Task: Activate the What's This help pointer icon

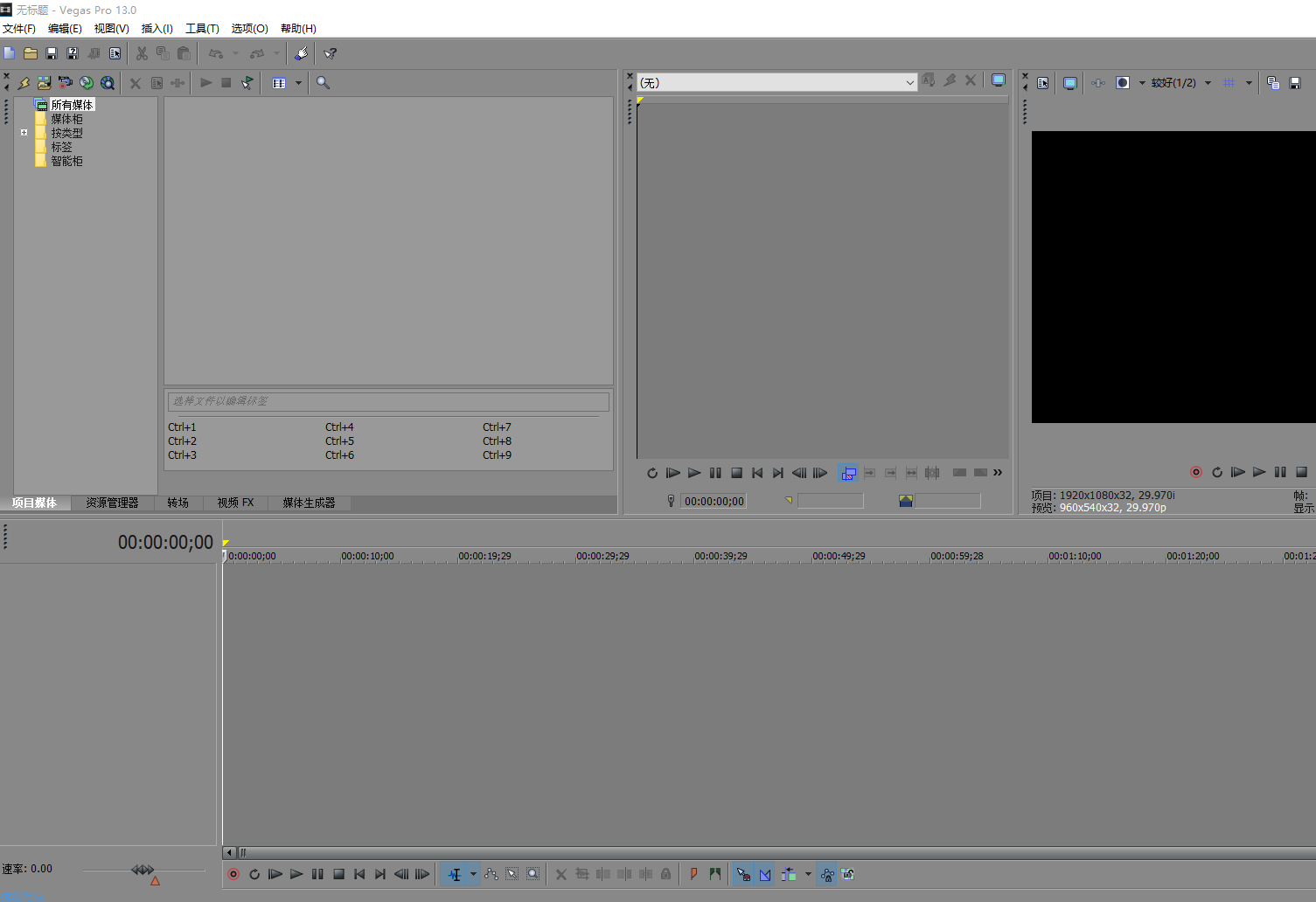Action: pos(331,53)
